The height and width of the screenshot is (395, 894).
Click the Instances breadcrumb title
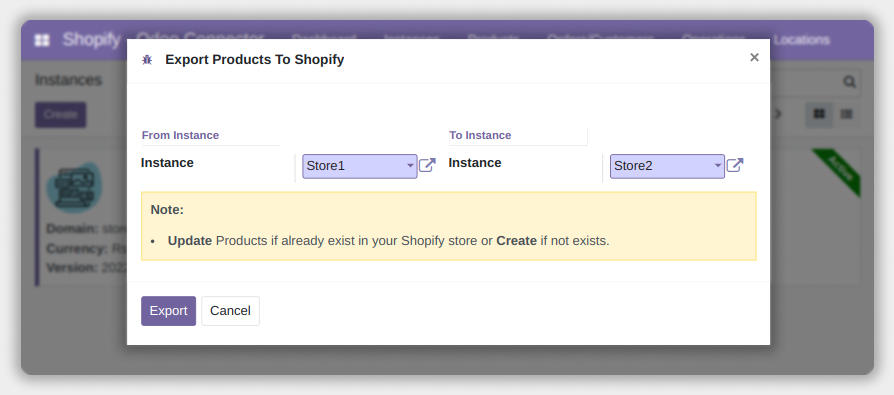[x=68, y=80]
